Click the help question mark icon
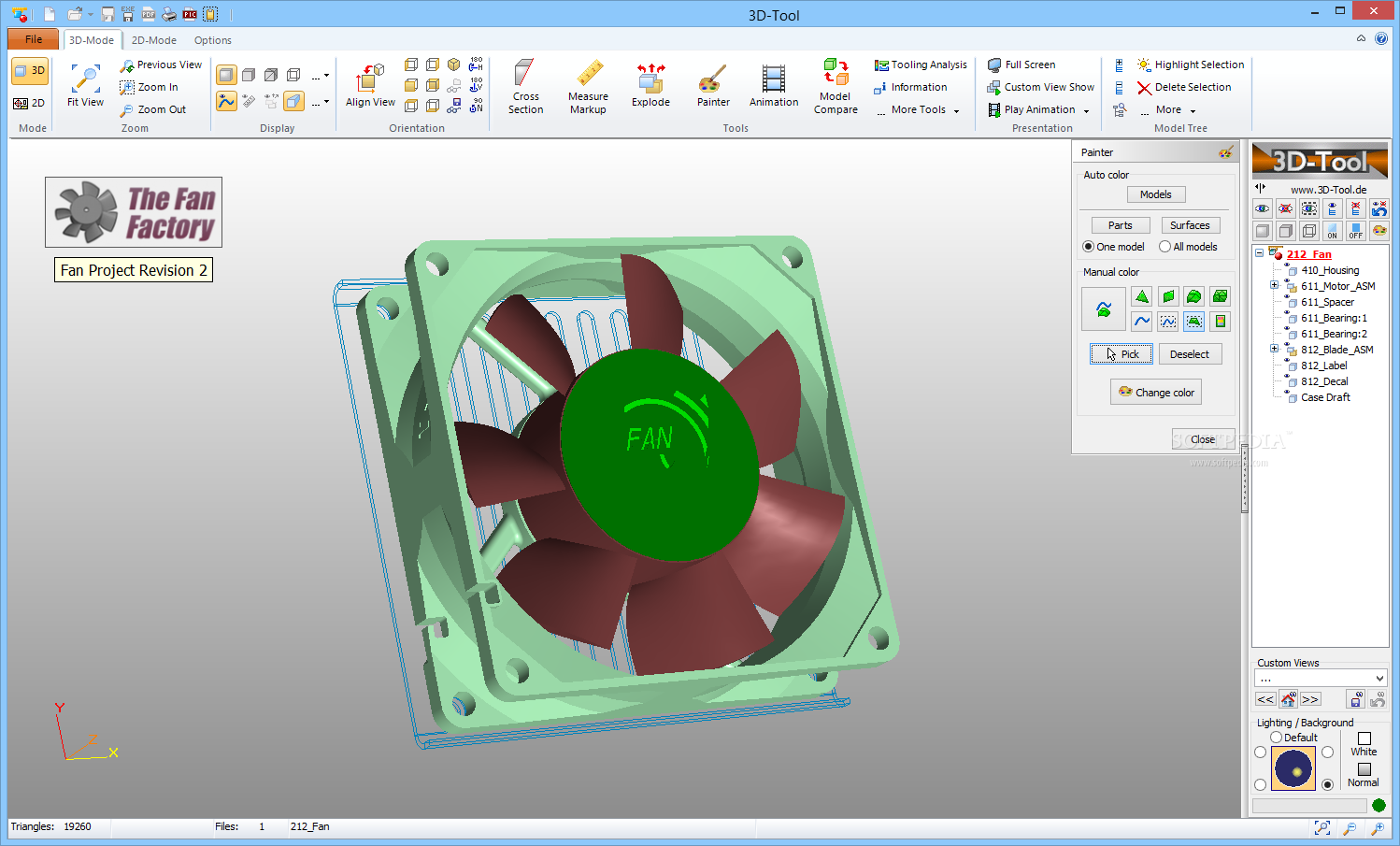 pyautogui.click(x=1381, y=38)
